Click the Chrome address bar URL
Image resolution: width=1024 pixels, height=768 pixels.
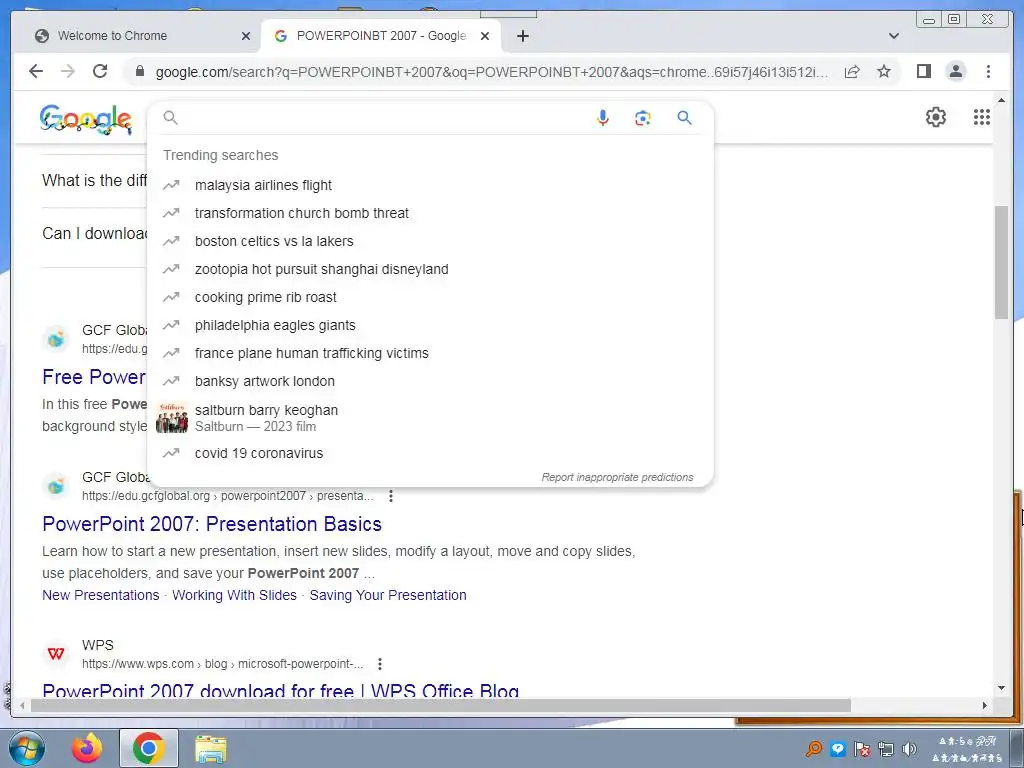491,72
